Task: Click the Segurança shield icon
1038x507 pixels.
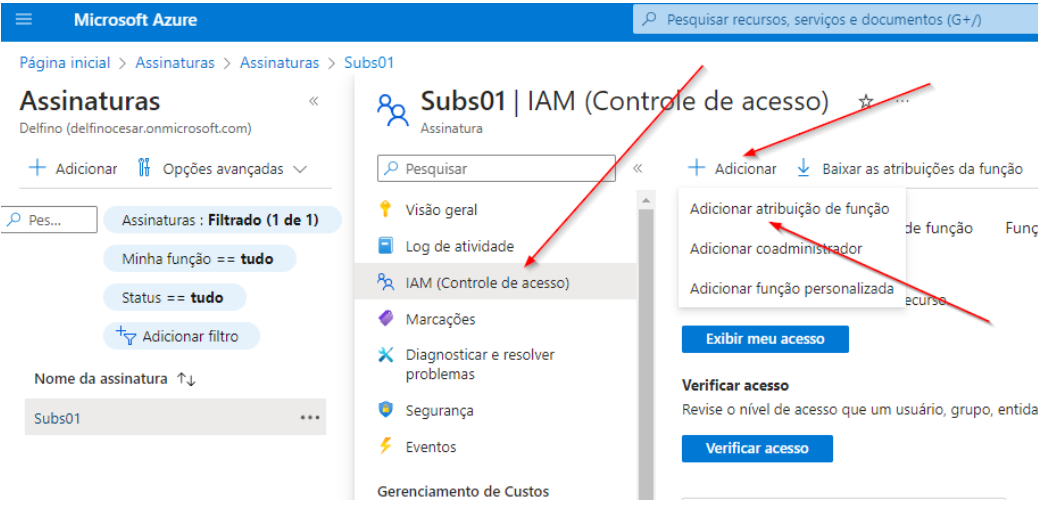Action: [x=385, y=410]
